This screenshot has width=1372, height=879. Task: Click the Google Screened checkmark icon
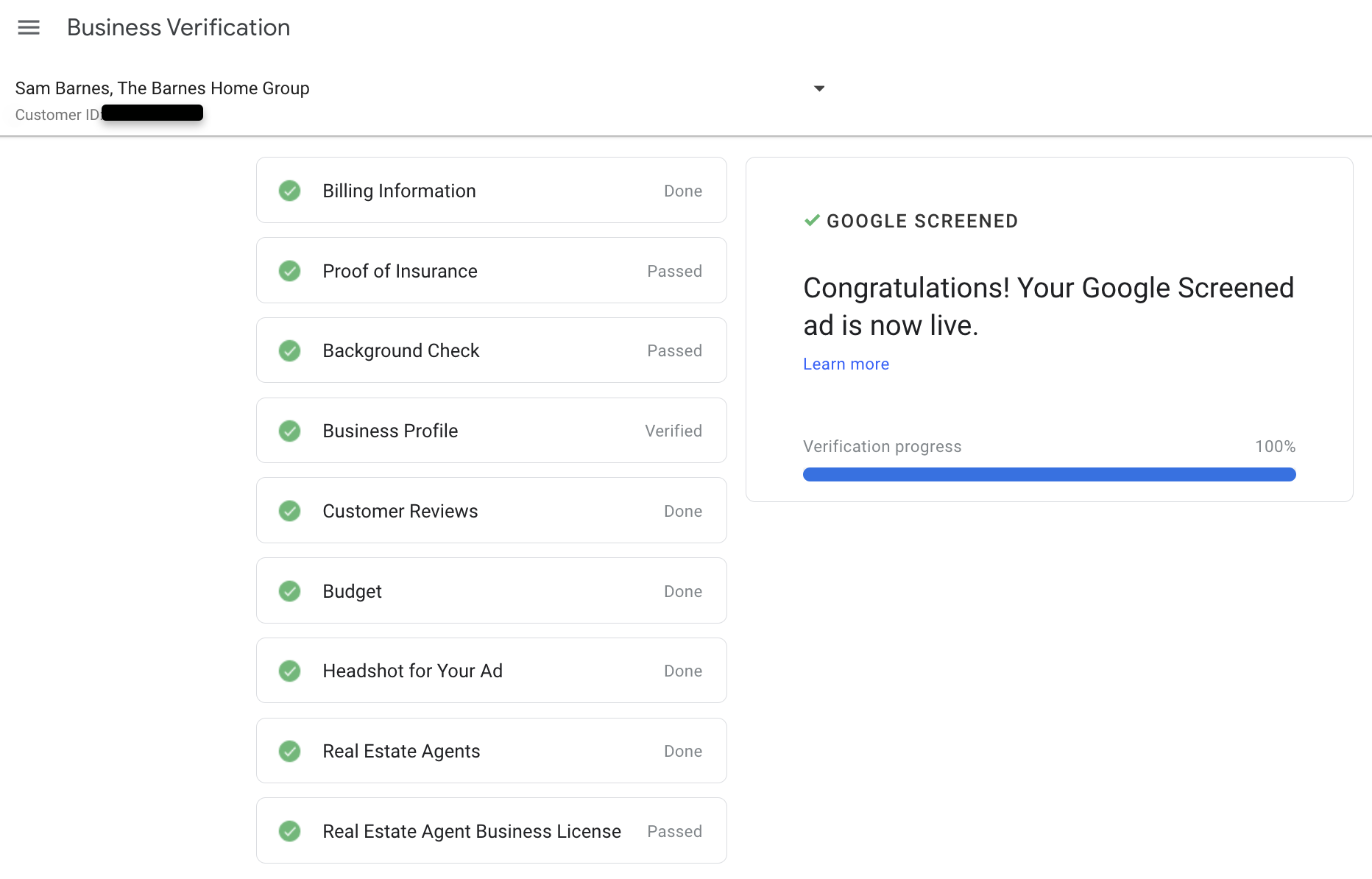click(812, 220)
